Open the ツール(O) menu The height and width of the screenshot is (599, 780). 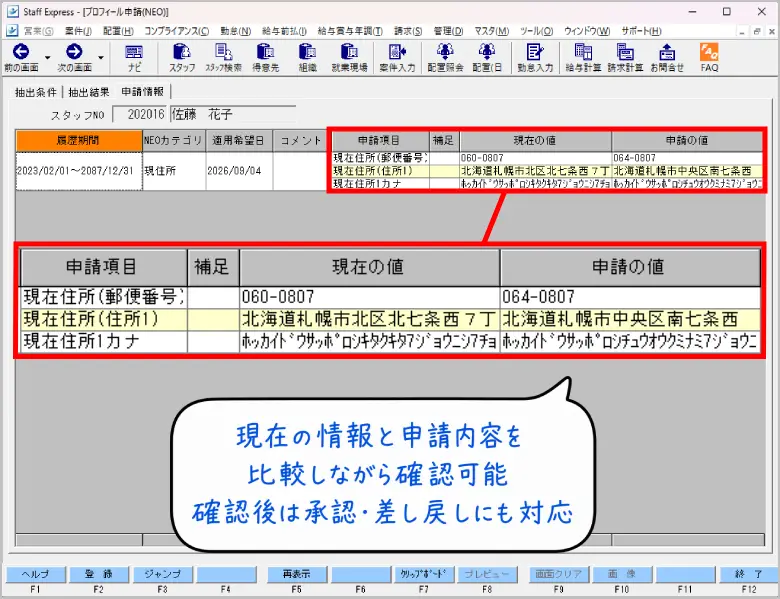[x=536, y=31]
